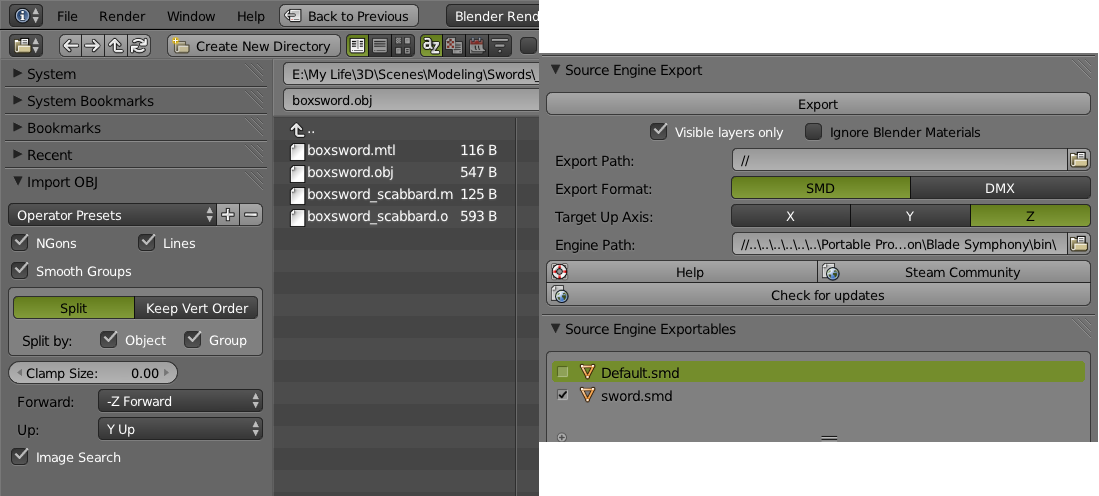Open the Up axis dropdown

tap(180, 429)
